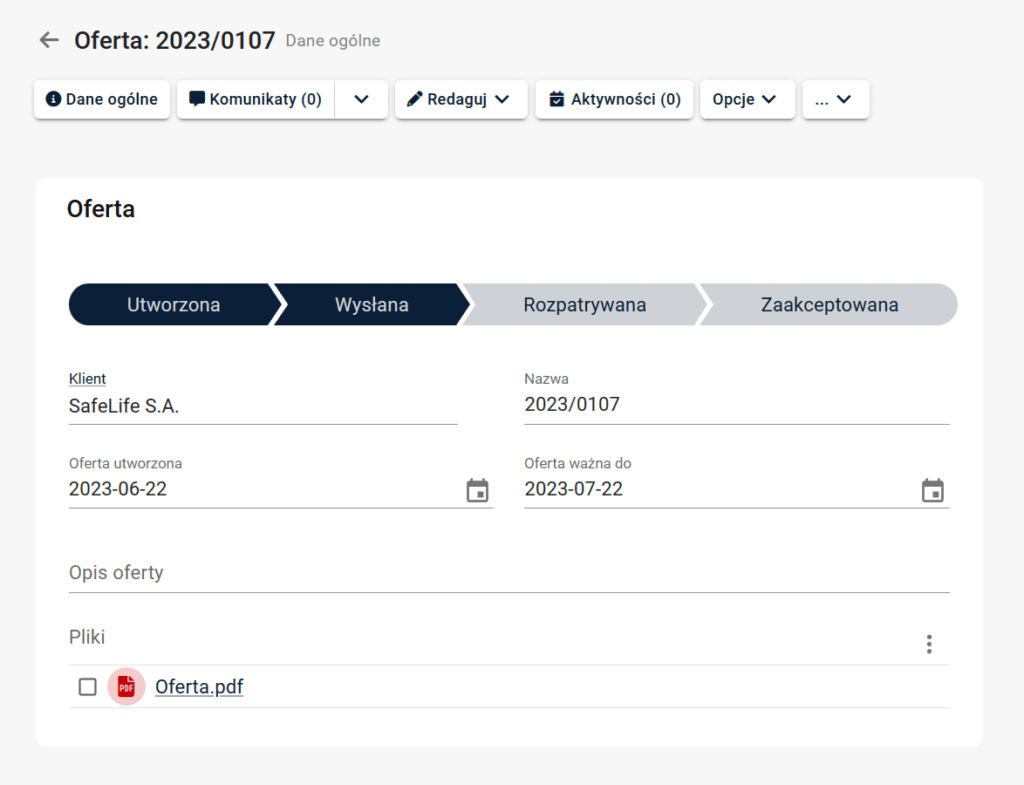Click the red PDF file icon
The width and height of the screenshot is (1024, 785).
[x=126, y=687]
